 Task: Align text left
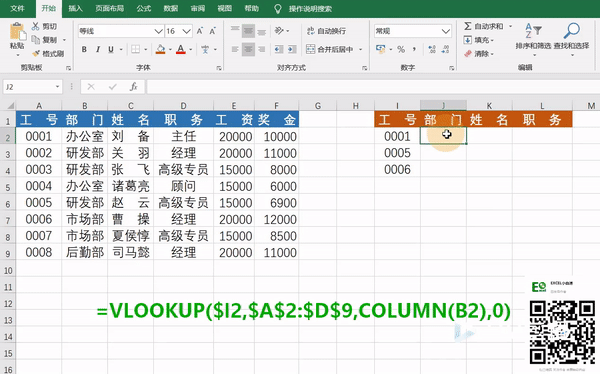pyautogui.click(x=235, y=49)
